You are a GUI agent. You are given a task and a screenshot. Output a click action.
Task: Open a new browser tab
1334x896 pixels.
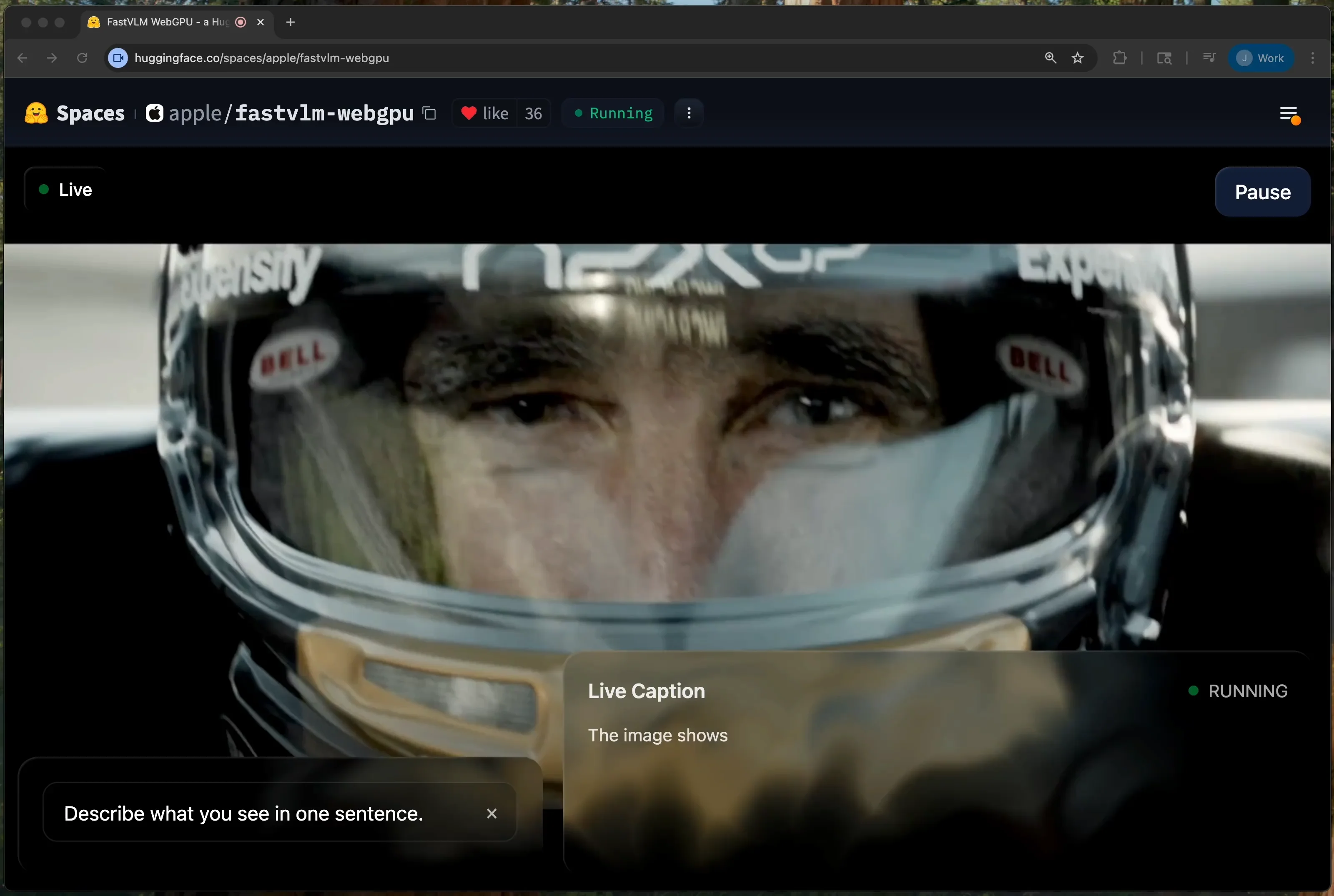click(290, 22)
